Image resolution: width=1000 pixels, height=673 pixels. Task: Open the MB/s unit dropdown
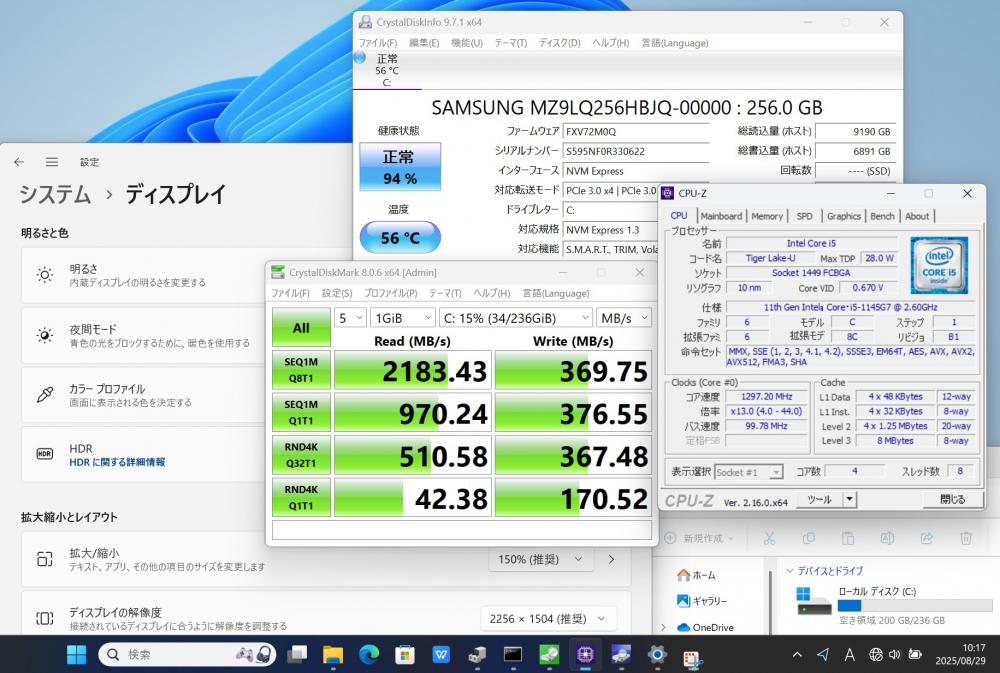tap(623, 318)
